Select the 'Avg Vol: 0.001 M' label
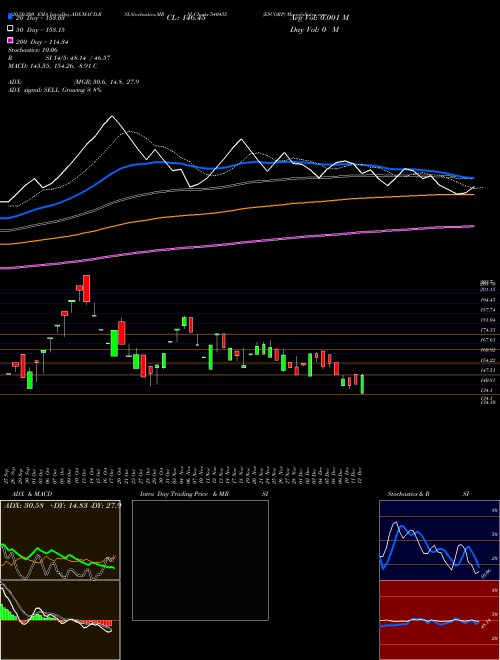This screenshot has width=500, height=660. tap(319, 18)
